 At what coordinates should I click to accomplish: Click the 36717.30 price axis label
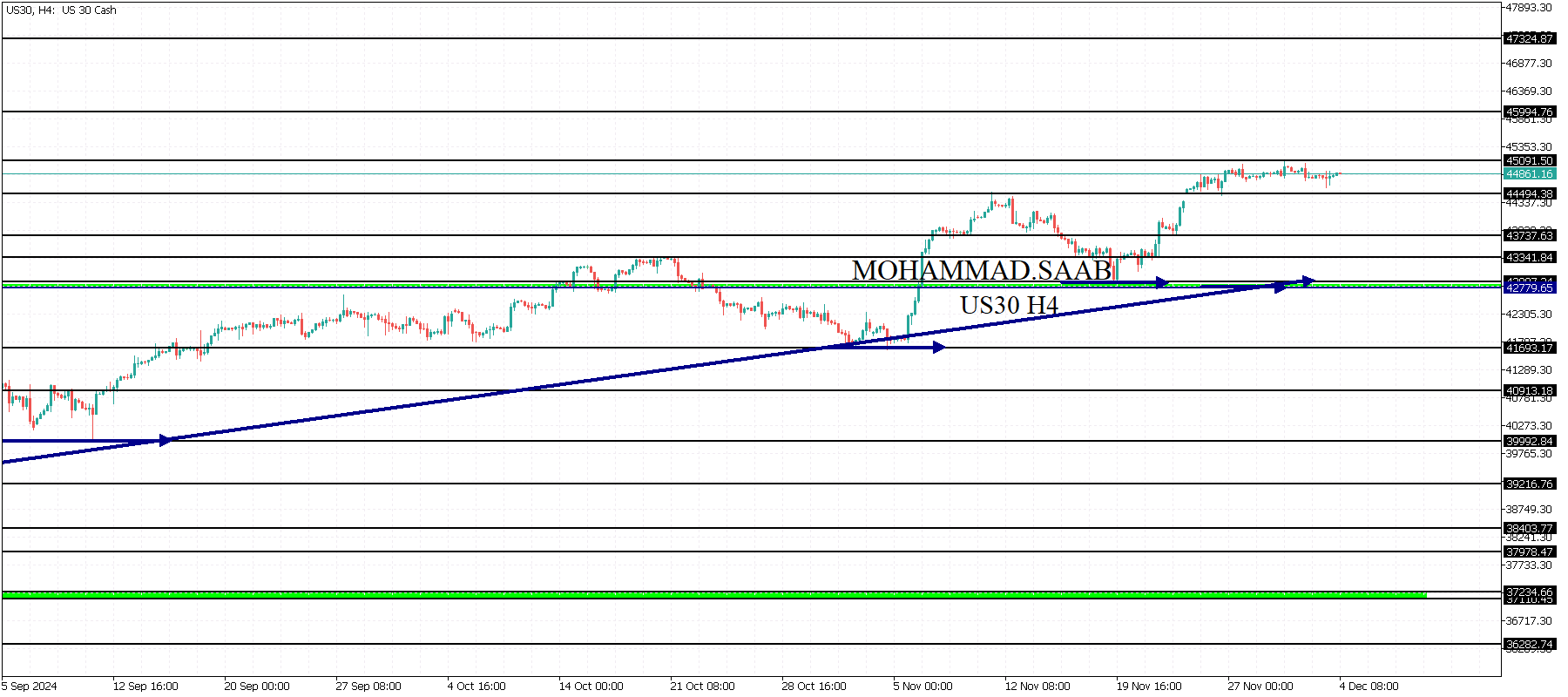tap(1530, 621)
